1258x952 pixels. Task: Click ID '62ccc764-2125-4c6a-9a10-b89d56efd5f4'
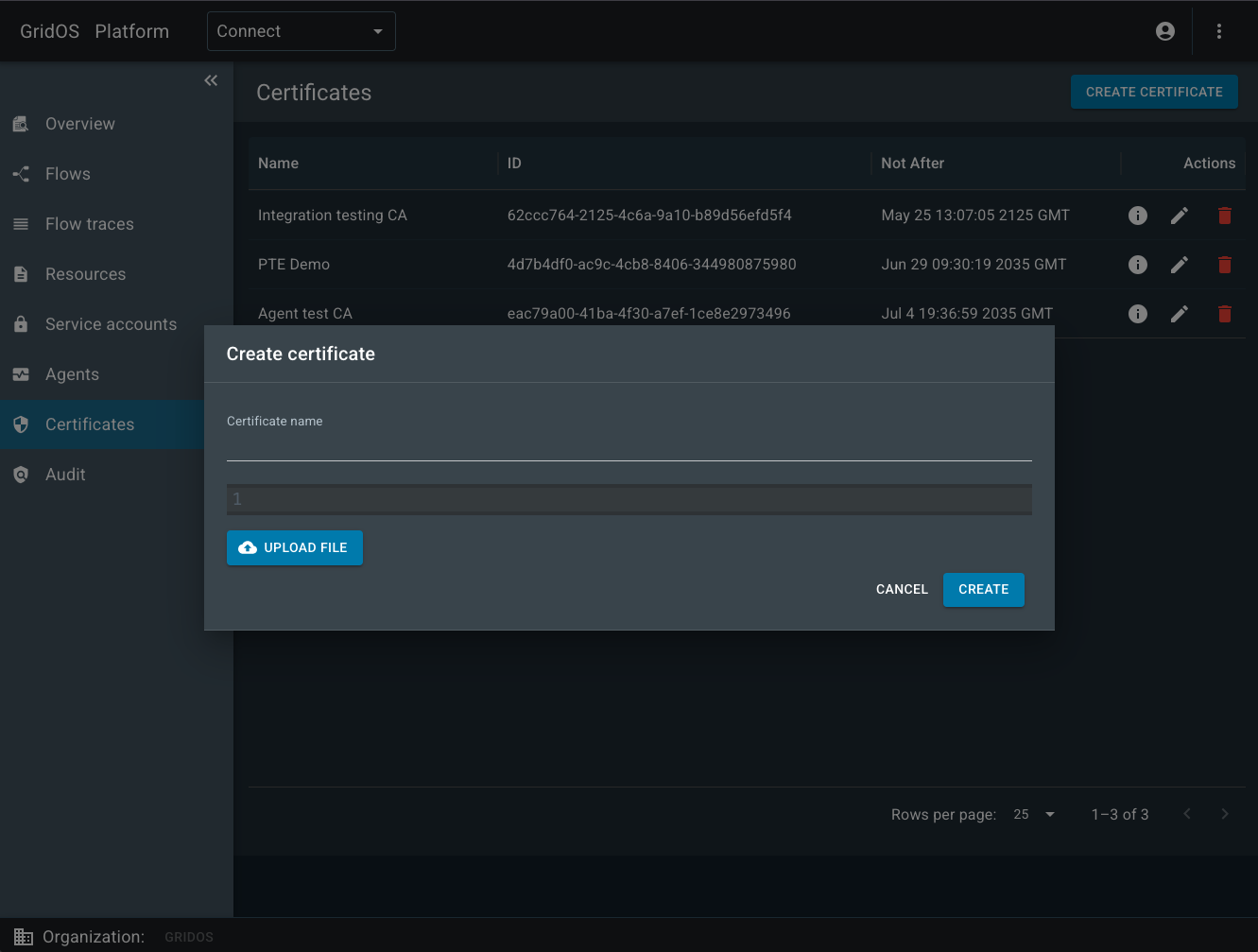649,216
